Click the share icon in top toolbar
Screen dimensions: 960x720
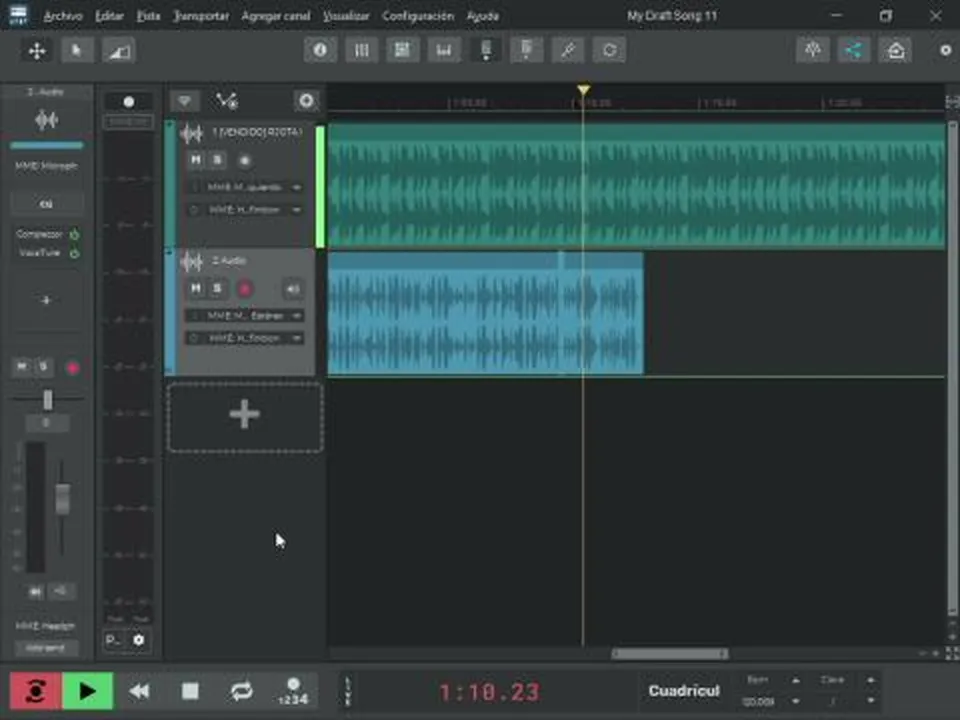tap(854, 50)
